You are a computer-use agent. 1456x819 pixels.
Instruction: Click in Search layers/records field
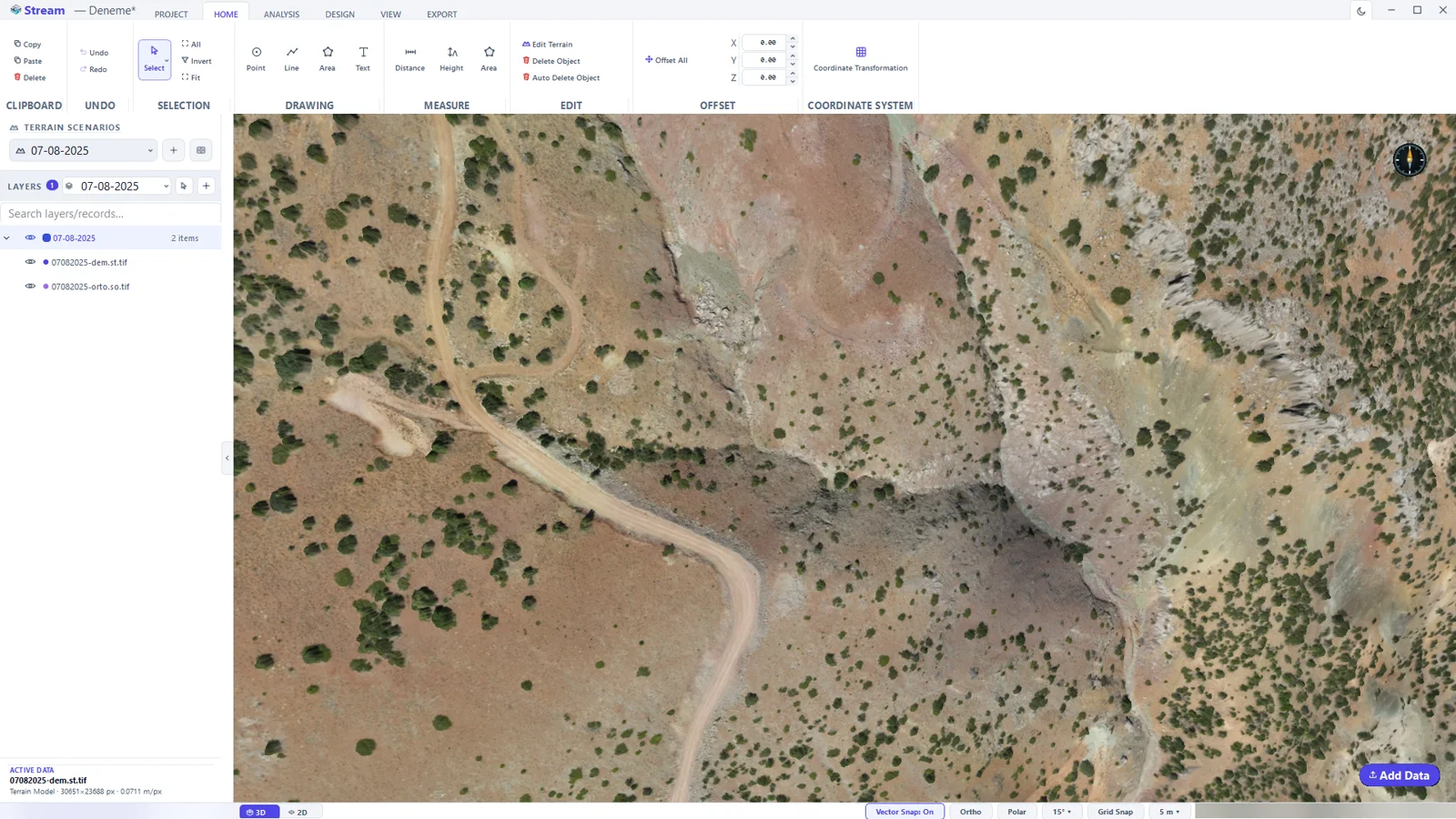point(110,214)
